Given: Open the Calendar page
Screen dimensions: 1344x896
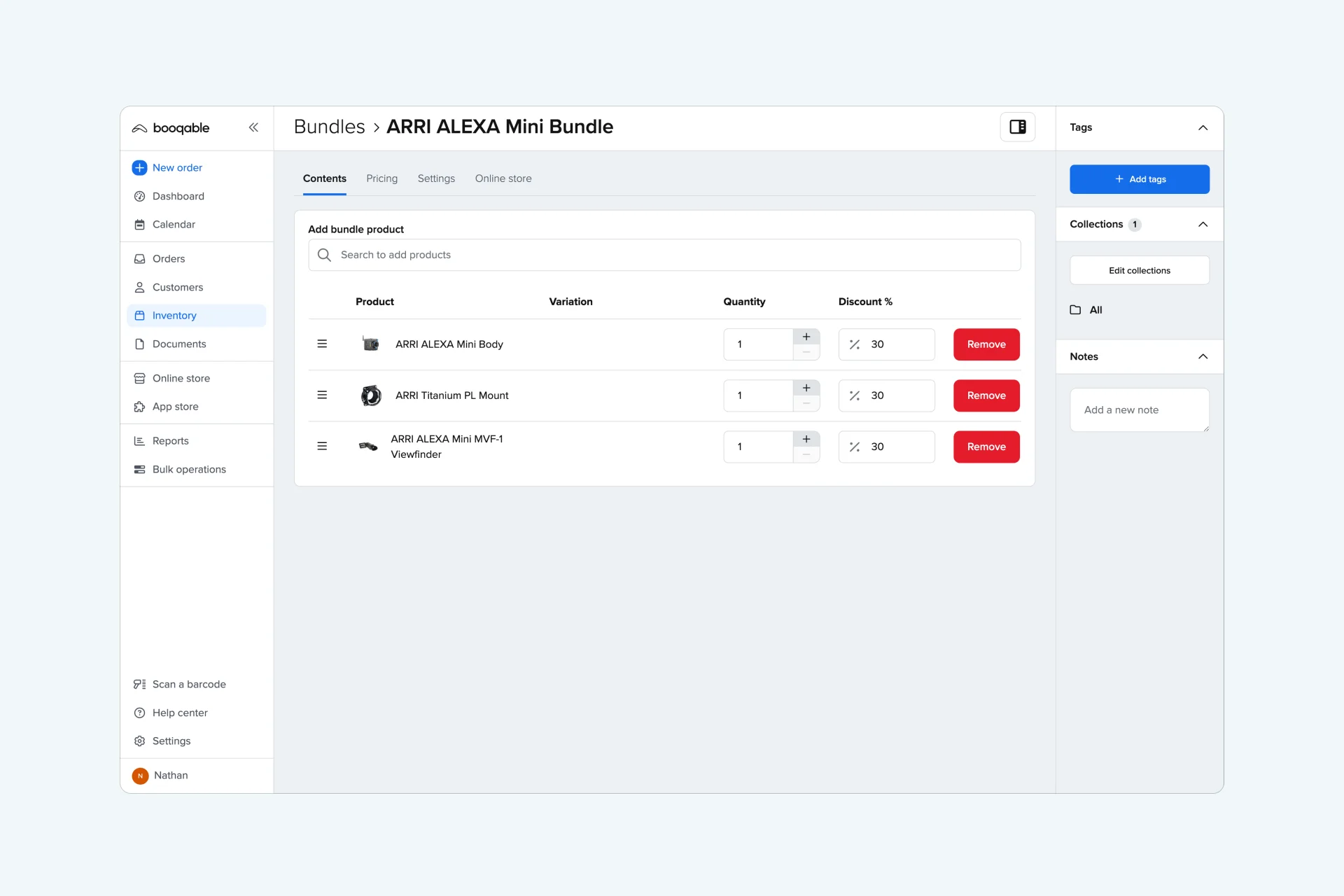Looking at the screenshot, I should 174,225.
